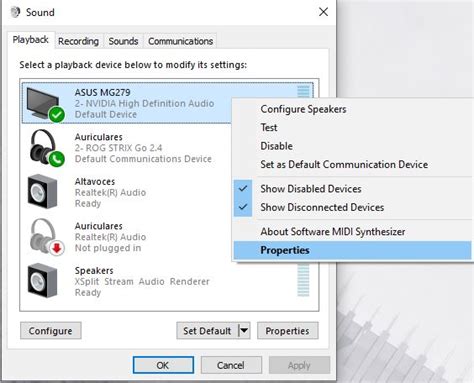This screenshot has width=474, height=383.
Task: Click 'Default Device' status under ASUS MG279
Action: pyautogui.click(x=106, y=114)
